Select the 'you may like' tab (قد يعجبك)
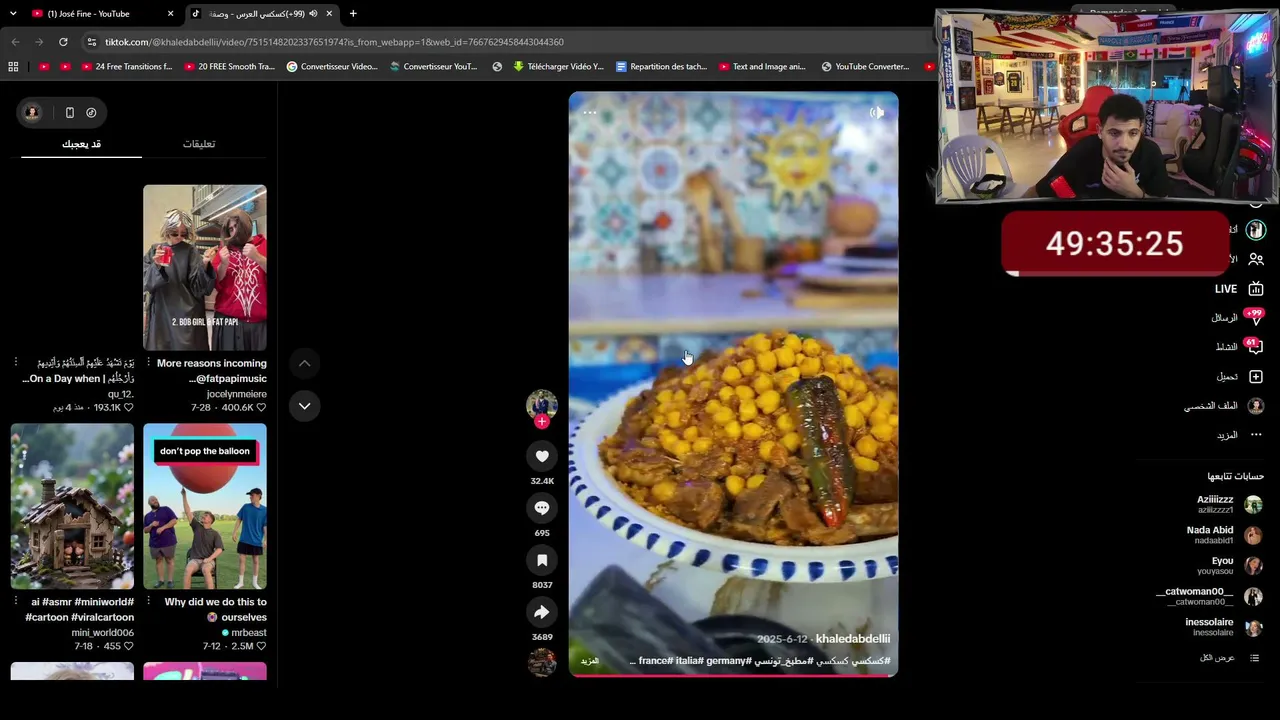The width and height of the screenshot is (1280, 720). click(x=81, y=144)
